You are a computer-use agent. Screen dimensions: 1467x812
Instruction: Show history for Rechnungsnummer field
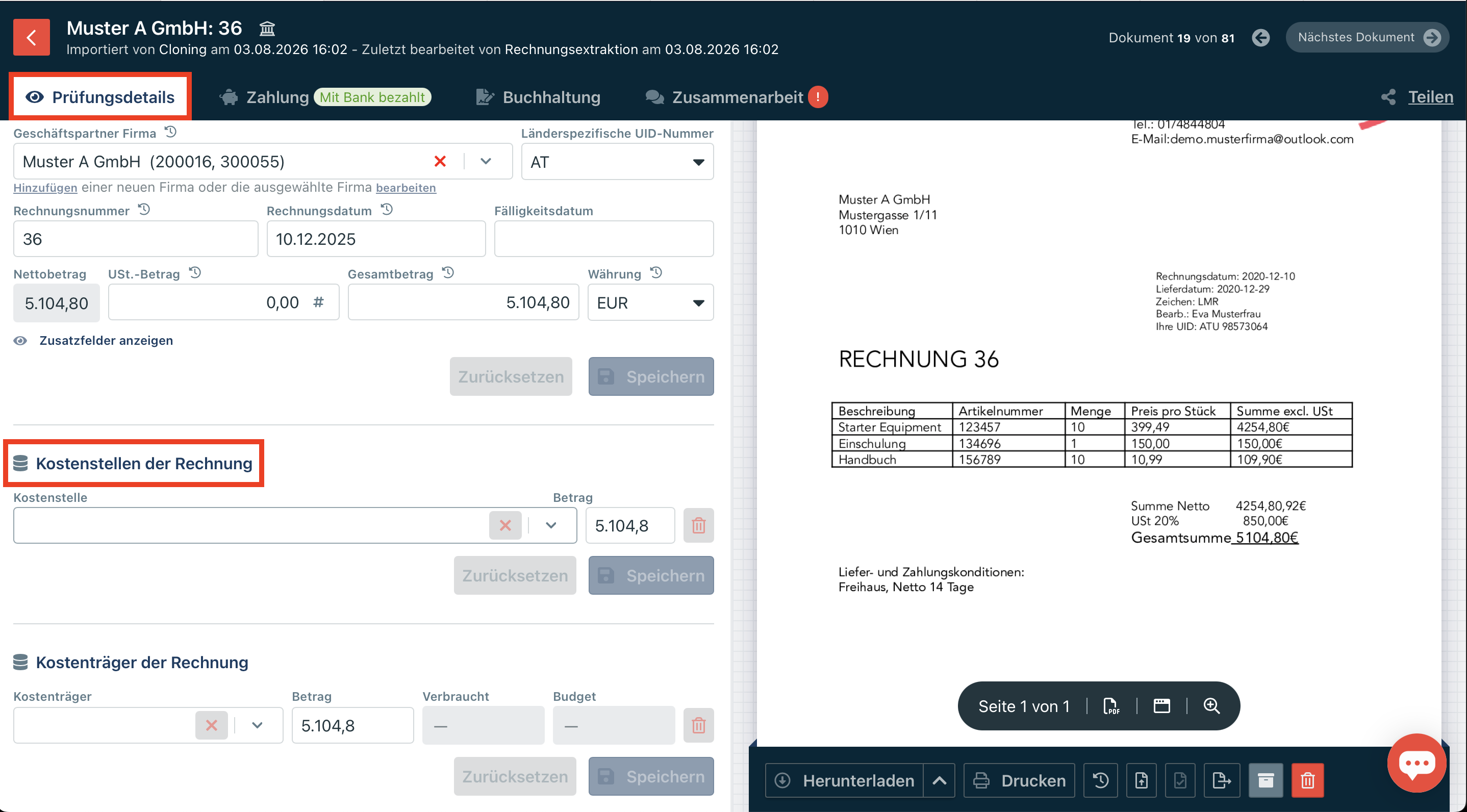[144, 210]
